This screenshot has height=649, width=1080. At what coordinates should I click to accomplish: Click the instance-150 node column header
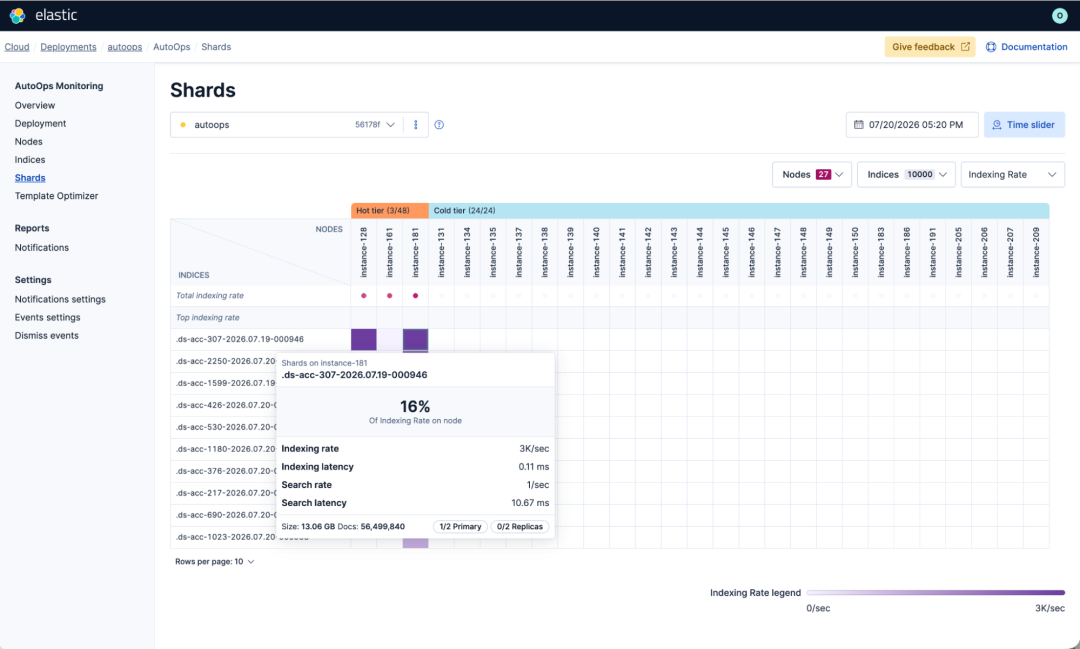855,252
